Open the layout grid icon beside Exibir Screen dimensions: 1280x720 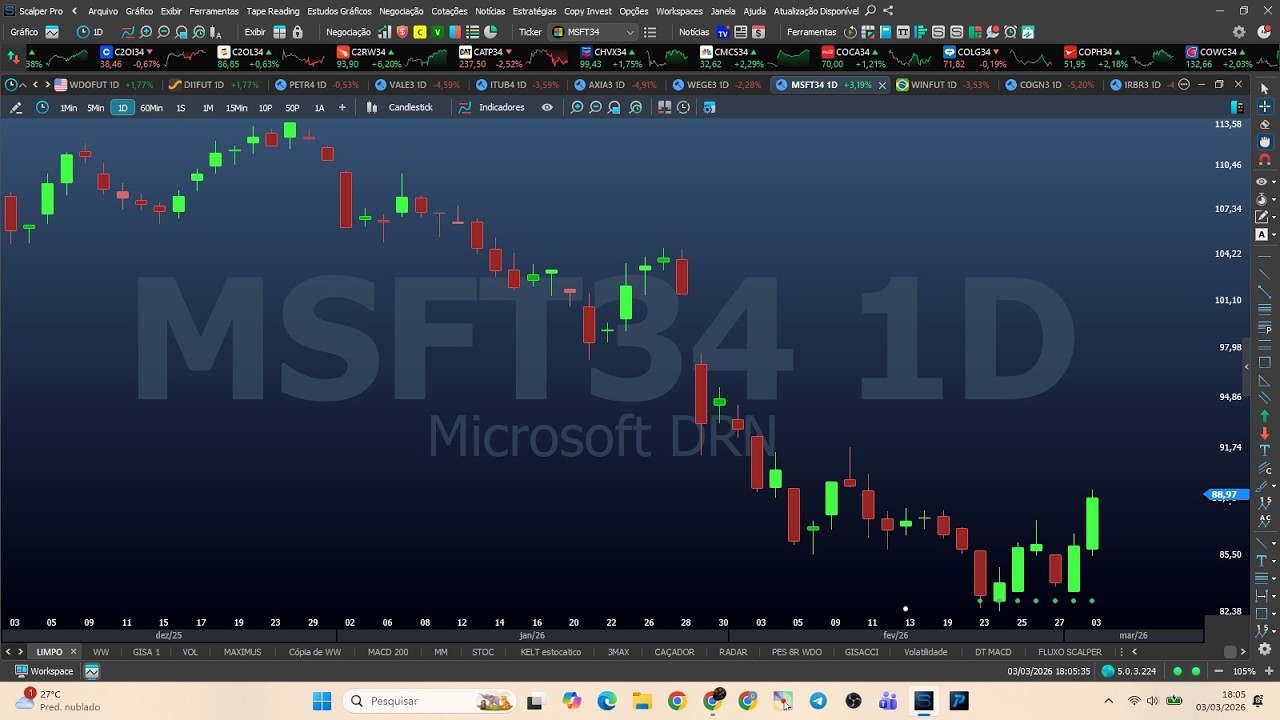point(279,32)
